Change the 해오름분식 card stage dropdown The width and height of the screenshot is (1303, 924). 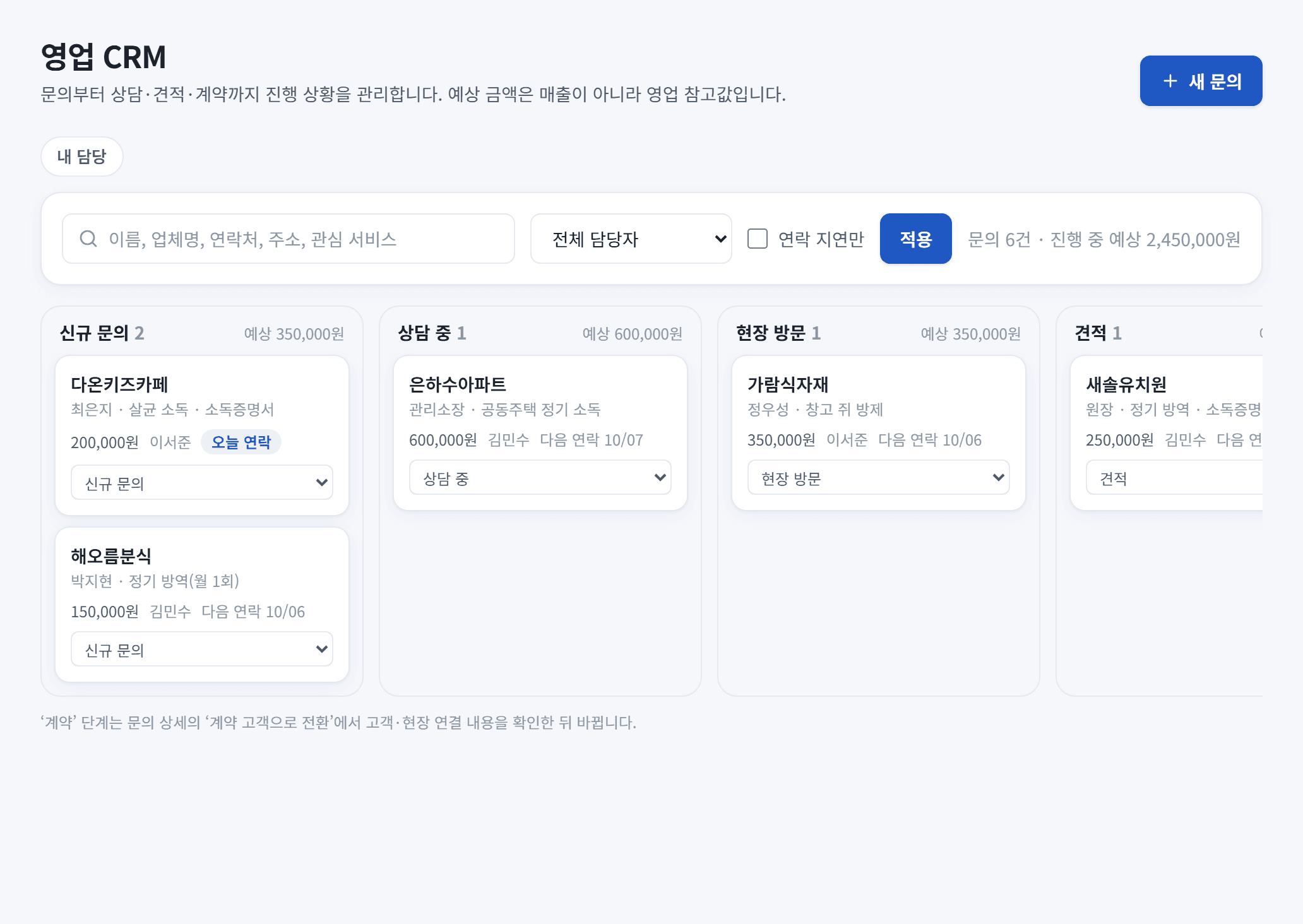pyautogui.click(x=202, y=649)
